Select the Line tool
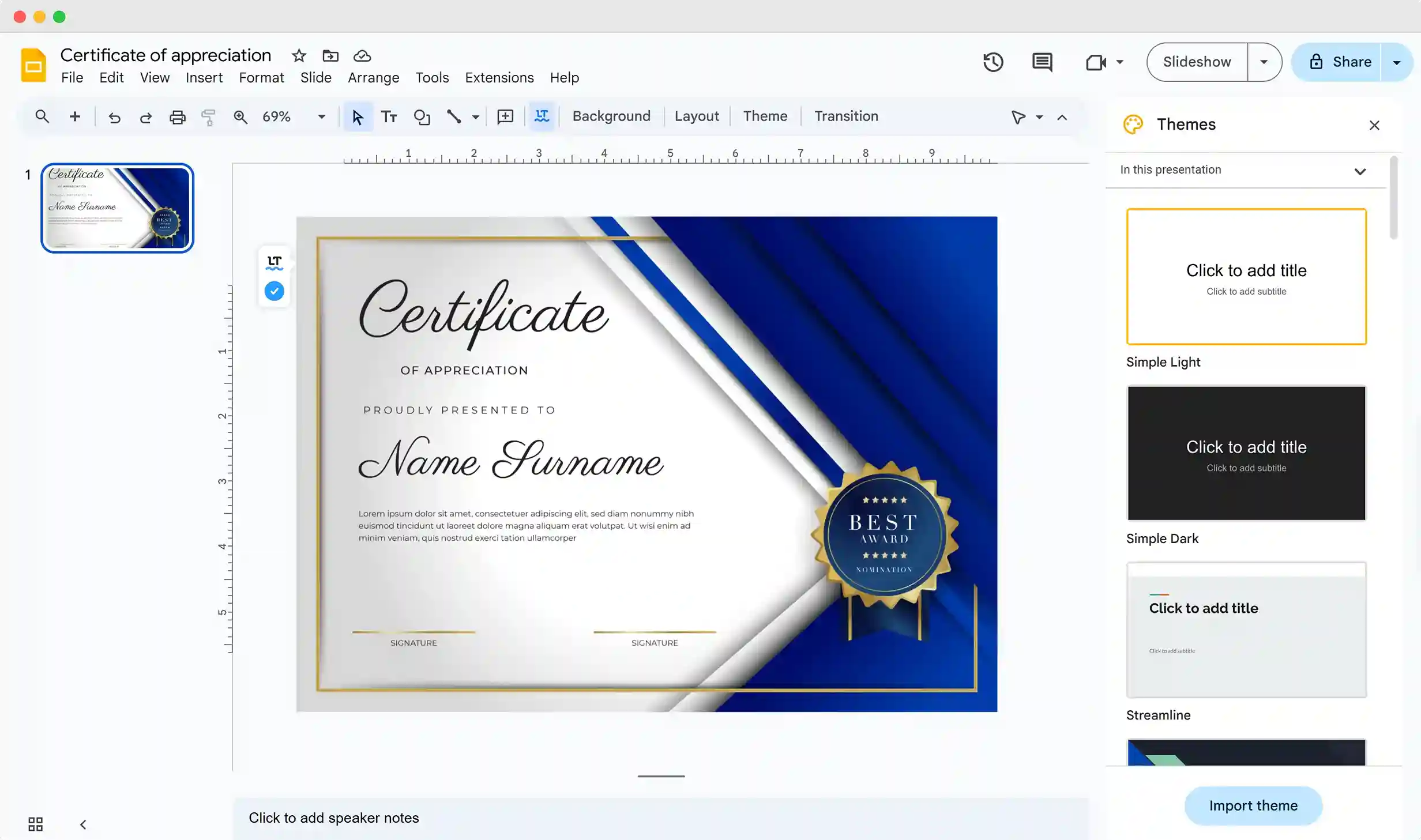Image resolution: width=1421 pixels, height=840 pixels. tap(453, 116)
